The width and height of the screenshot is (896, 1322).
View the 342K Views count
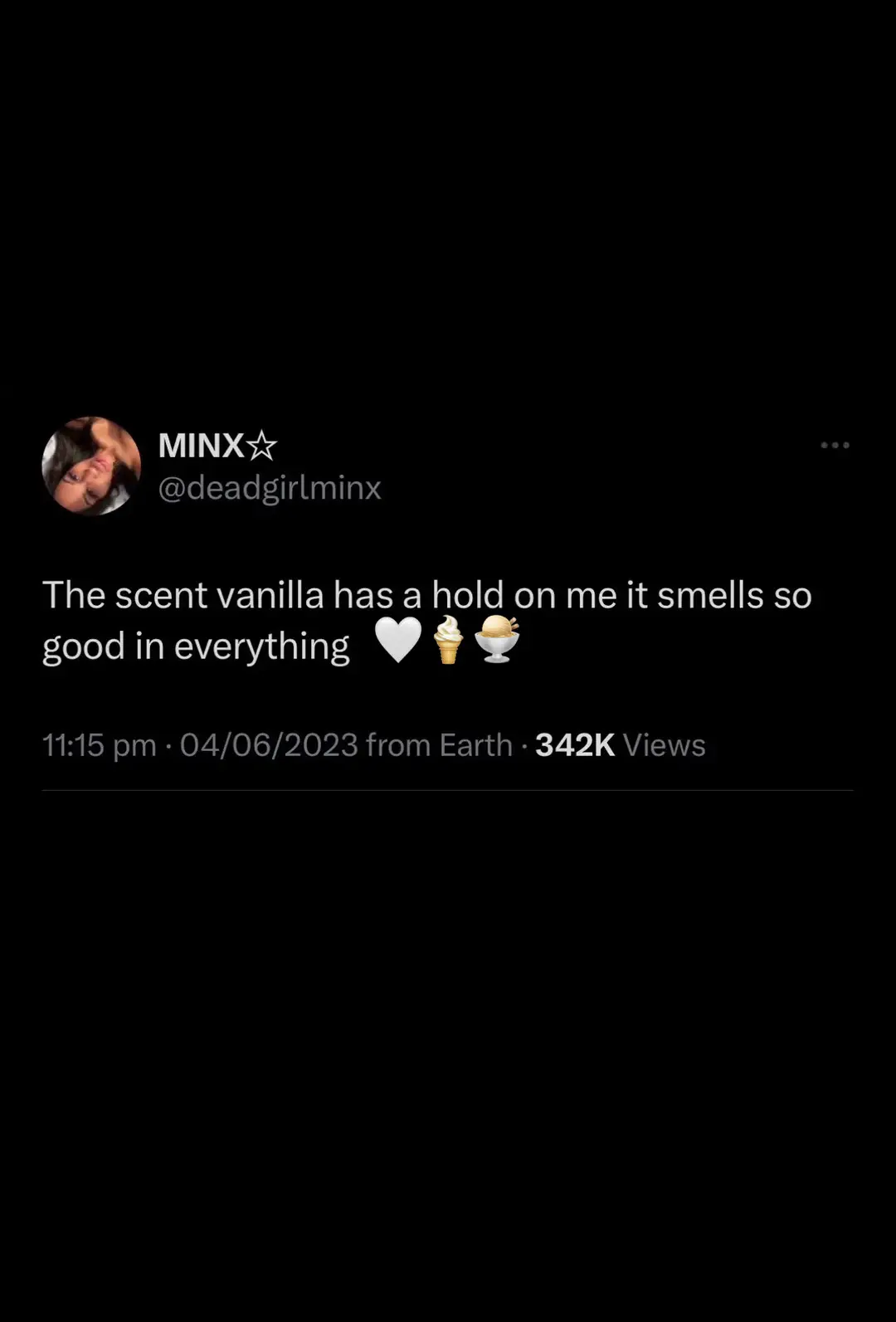coord(621,745)
